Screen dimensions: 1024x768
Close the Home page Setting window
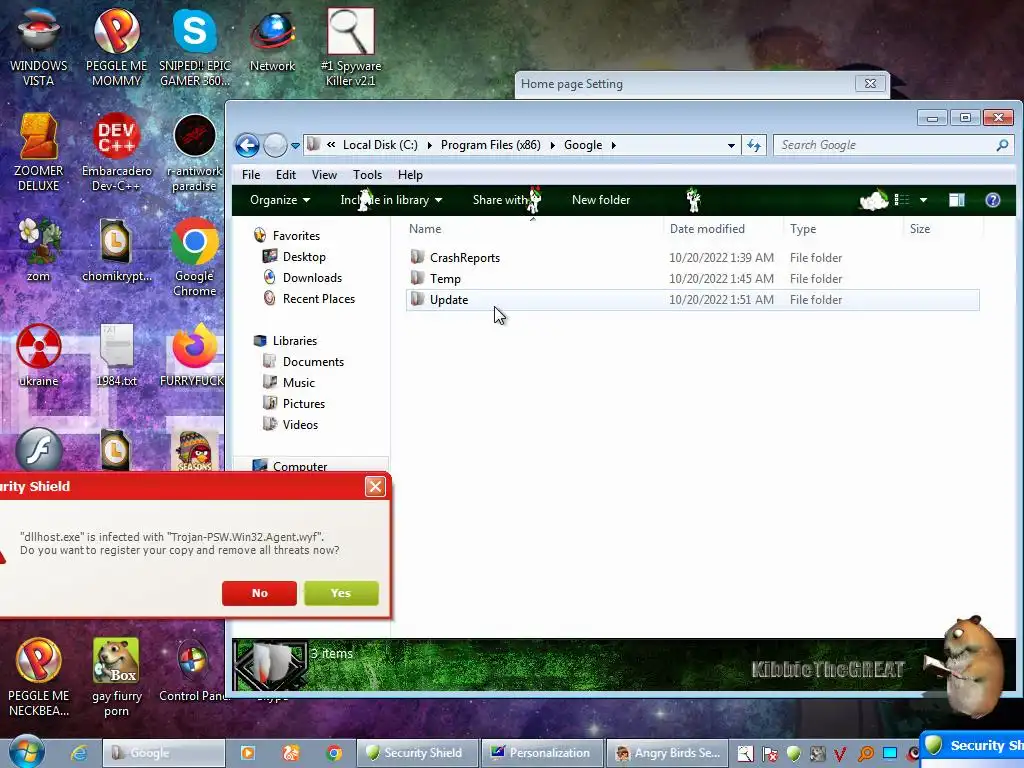coord(871,84)
